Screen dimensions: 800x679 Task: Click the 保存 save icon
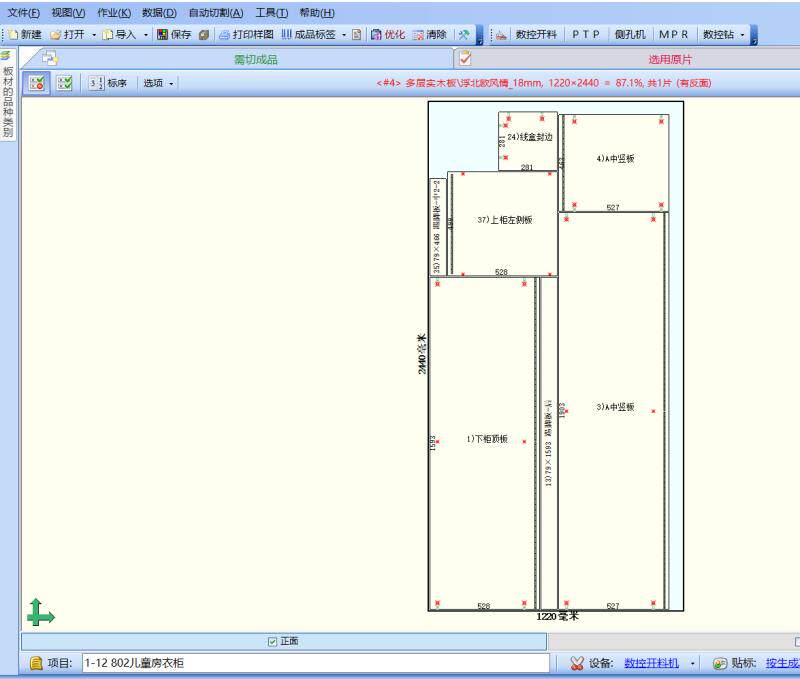pyautogui.click(x=162, y=35)
